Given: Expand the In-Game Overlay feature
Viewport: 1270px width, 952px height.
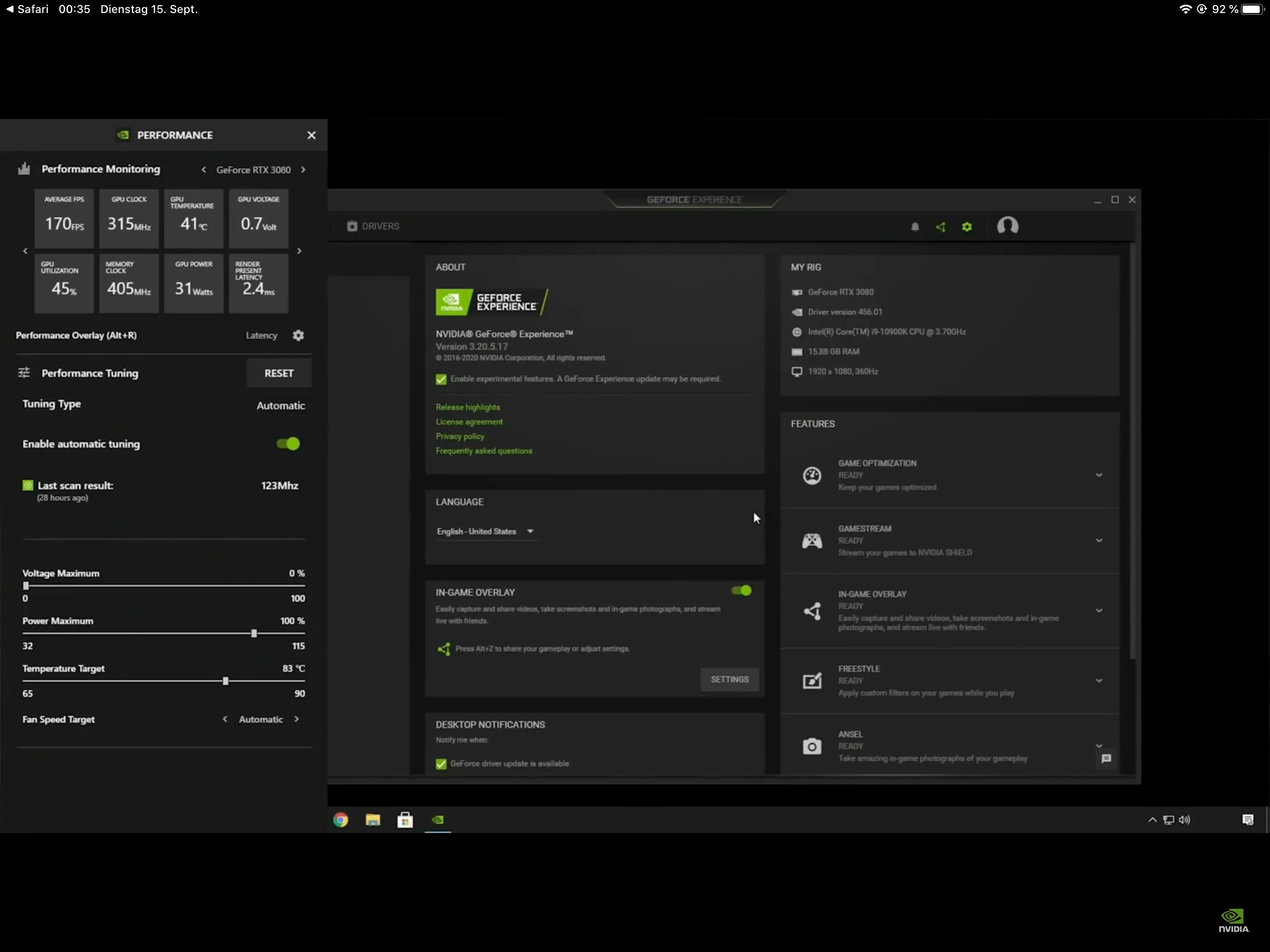Looking at the screenshot, I should (x=1099, y=610).
